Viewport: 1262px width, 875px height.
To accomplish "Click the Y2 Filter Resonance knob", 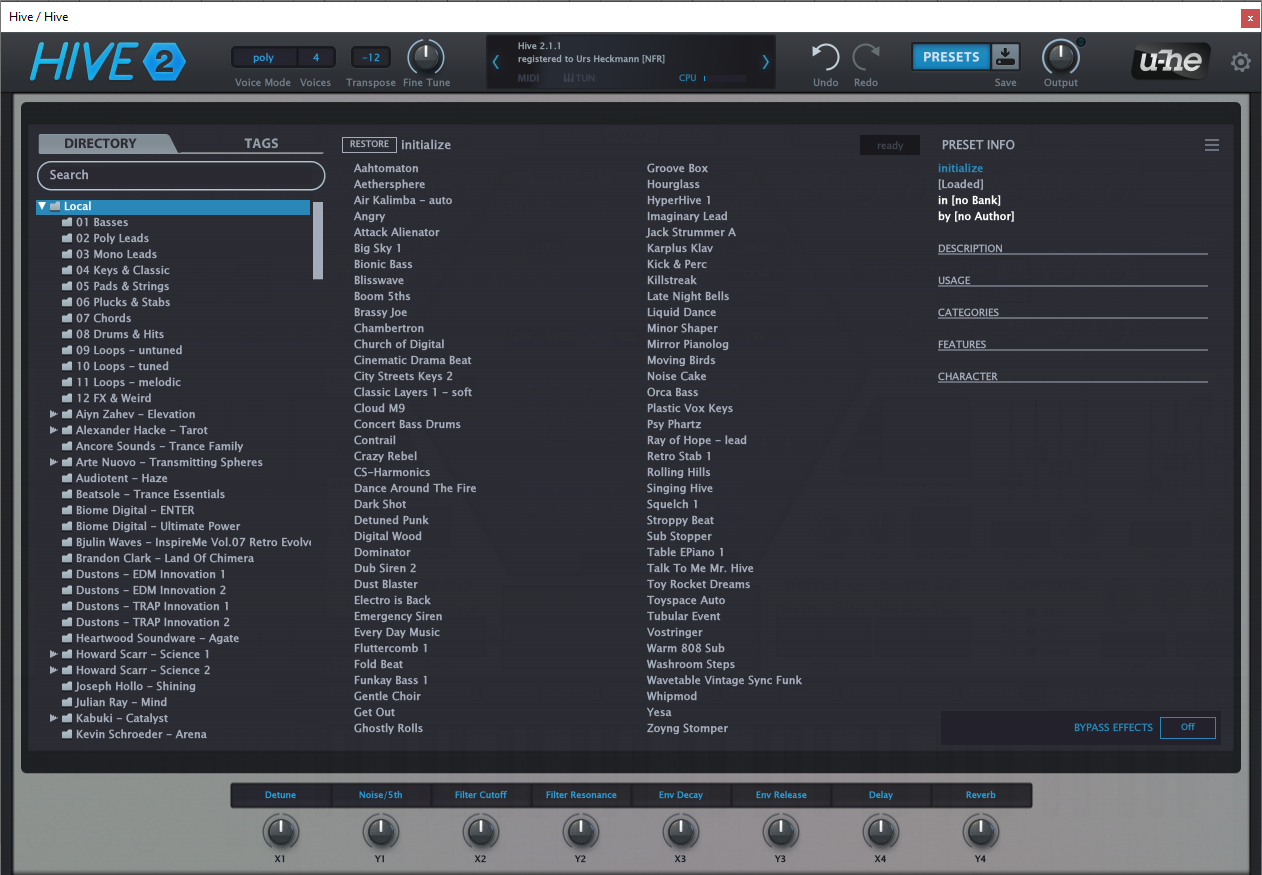I will point(581,831).
